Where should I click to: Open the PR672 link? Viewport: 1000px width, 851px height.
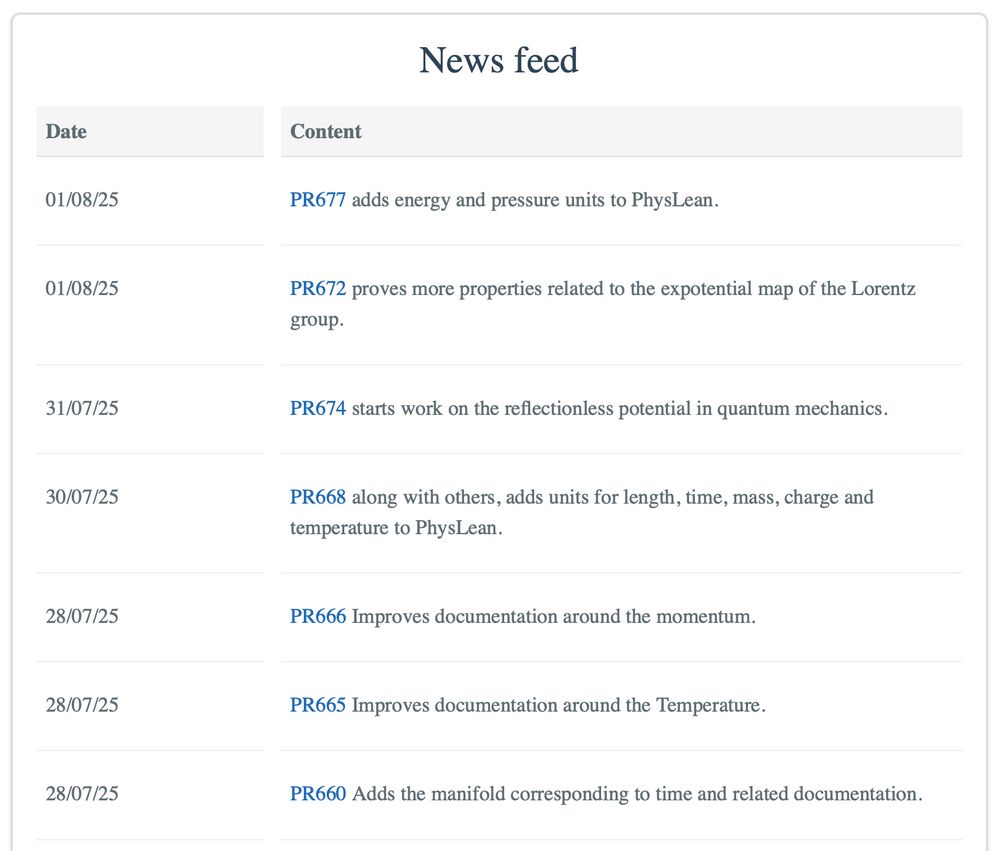[x=318, y=288]
